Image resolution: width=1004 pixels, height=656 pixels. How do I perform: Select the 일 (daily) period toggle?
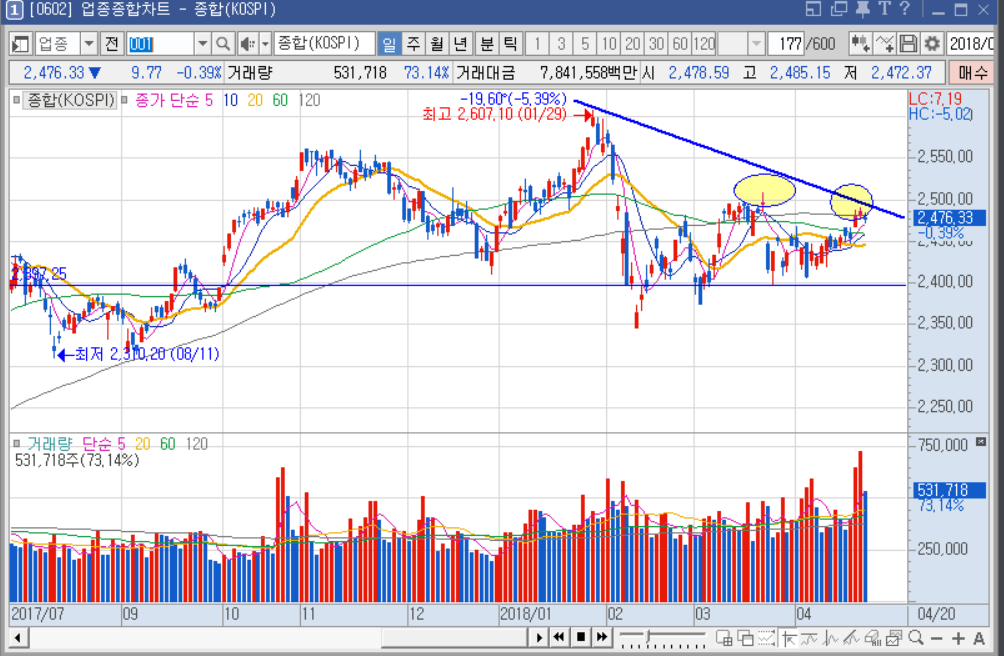(388, 44)
